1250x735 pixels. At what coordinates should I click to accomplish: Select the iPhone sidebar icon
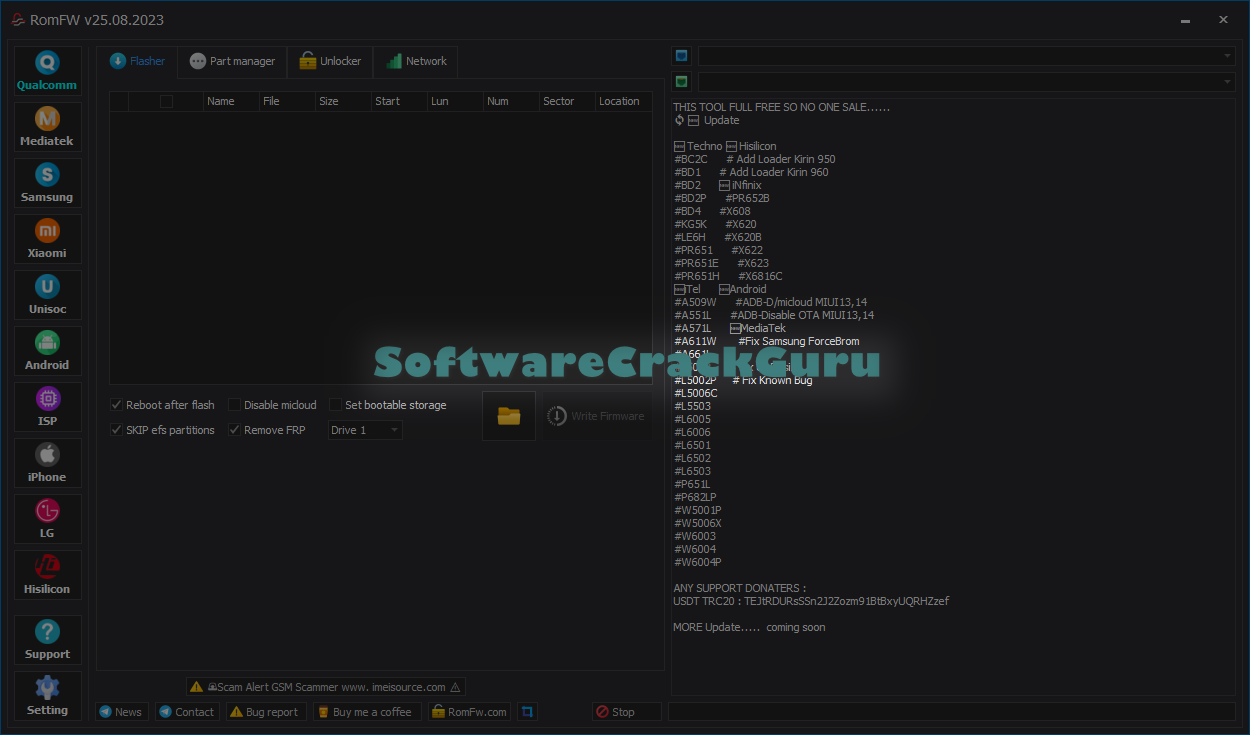(47, 463)
